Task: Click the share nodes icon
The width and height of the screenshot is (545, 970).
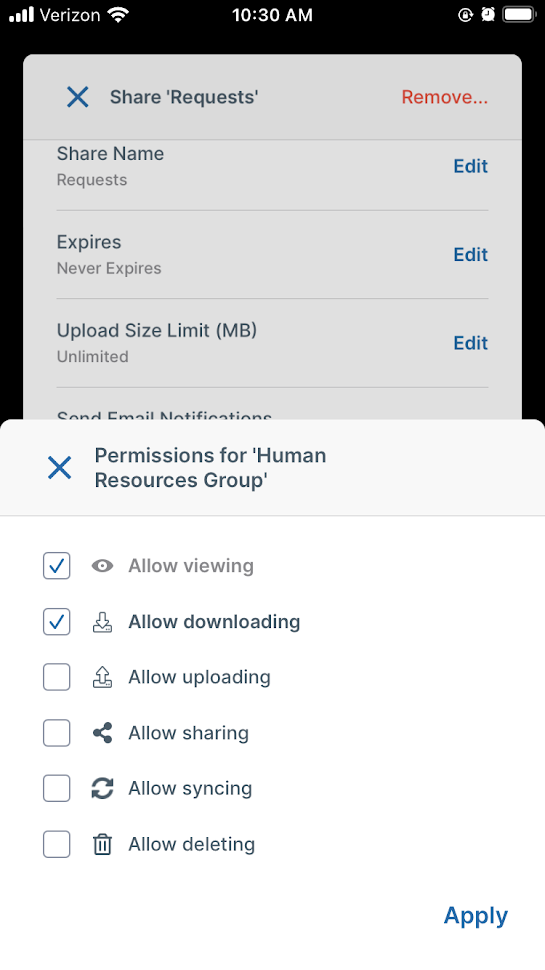Action: [102, 733]
